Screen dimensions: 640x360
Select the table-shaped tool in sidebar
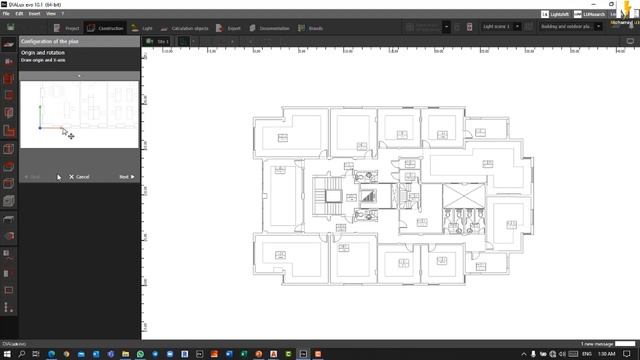coord(9,219)
